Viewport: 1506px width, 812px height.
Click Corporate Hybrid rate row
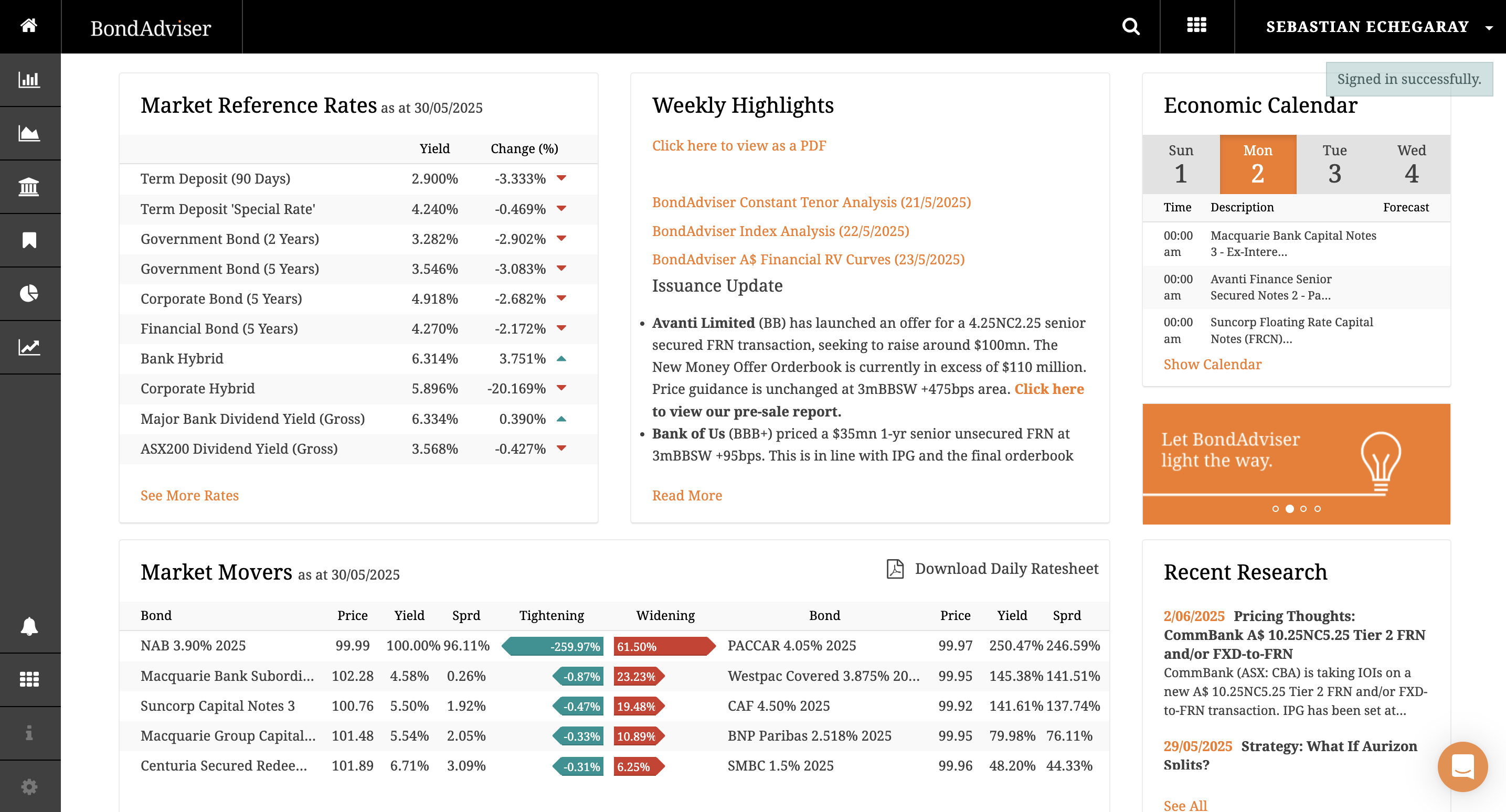click(x=358, y=388)
